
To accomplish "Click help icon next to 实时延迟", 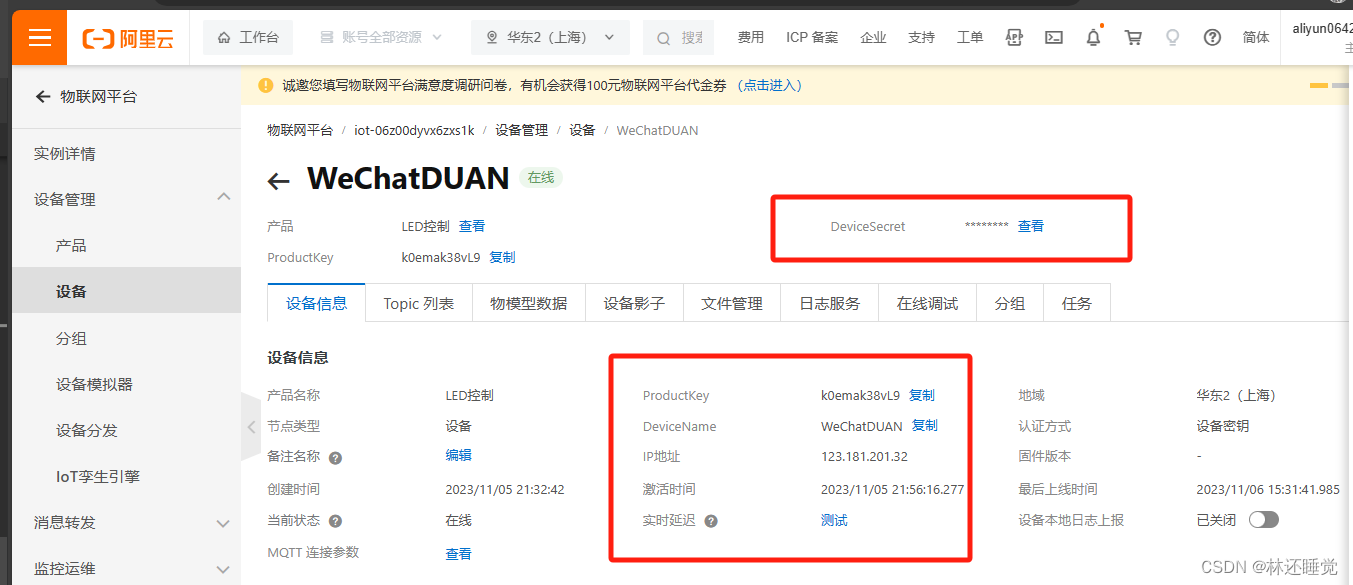I will pos(711,521).
